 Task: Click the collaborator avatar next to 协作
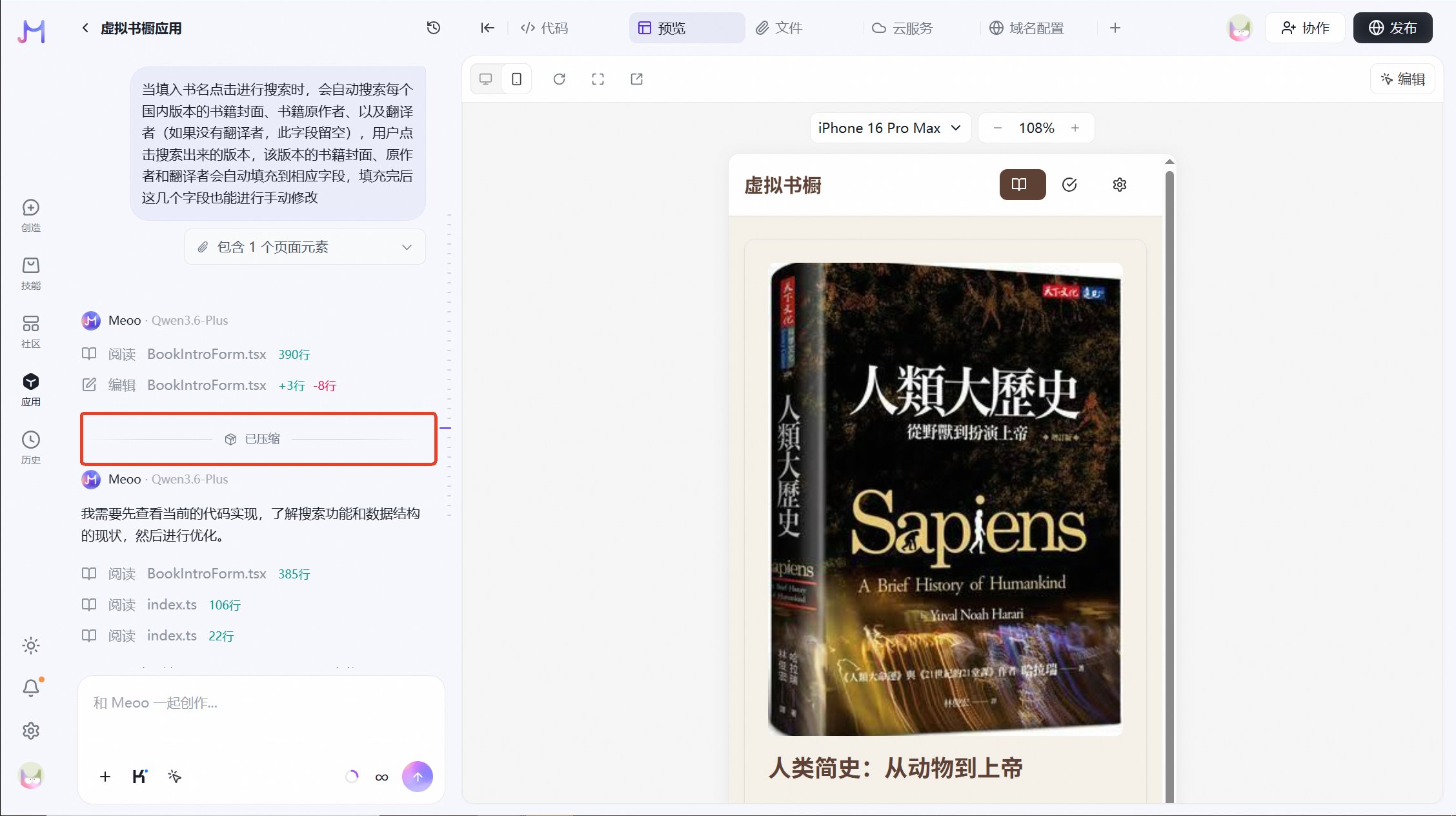[1240, 28]
